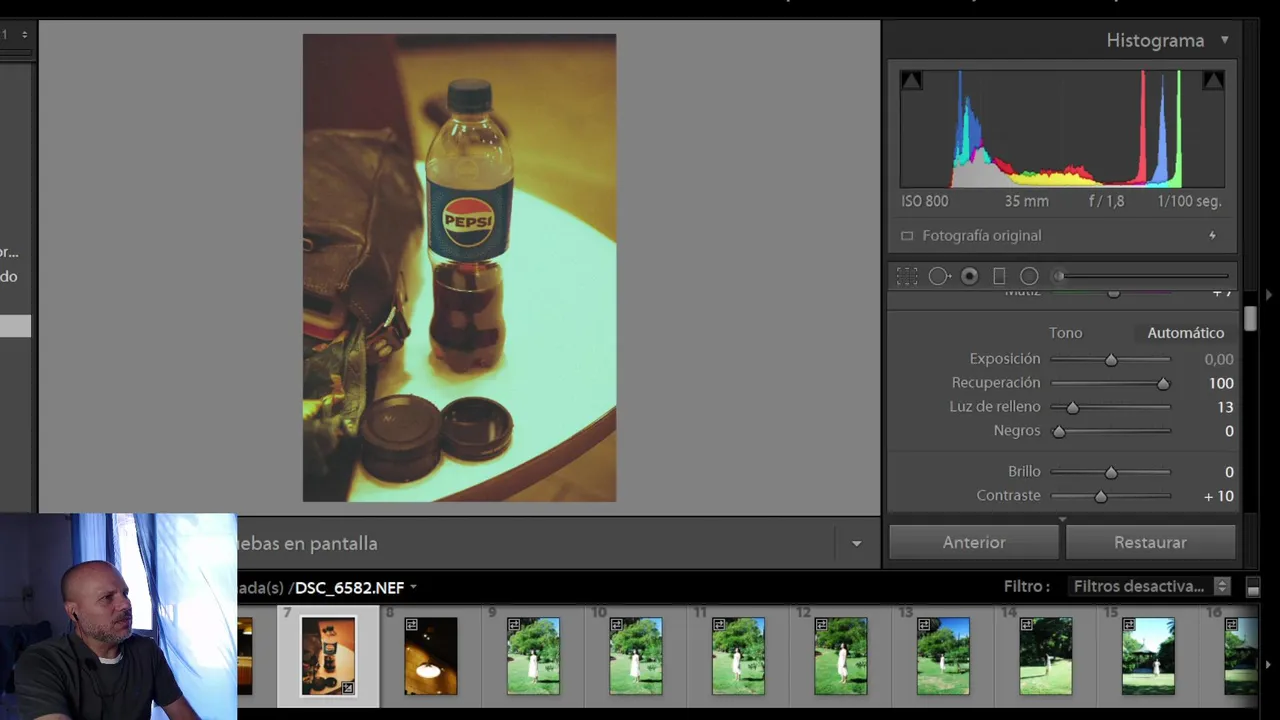Toggle highlight clipping indicator in histogram

click(x=1213, y=81)
